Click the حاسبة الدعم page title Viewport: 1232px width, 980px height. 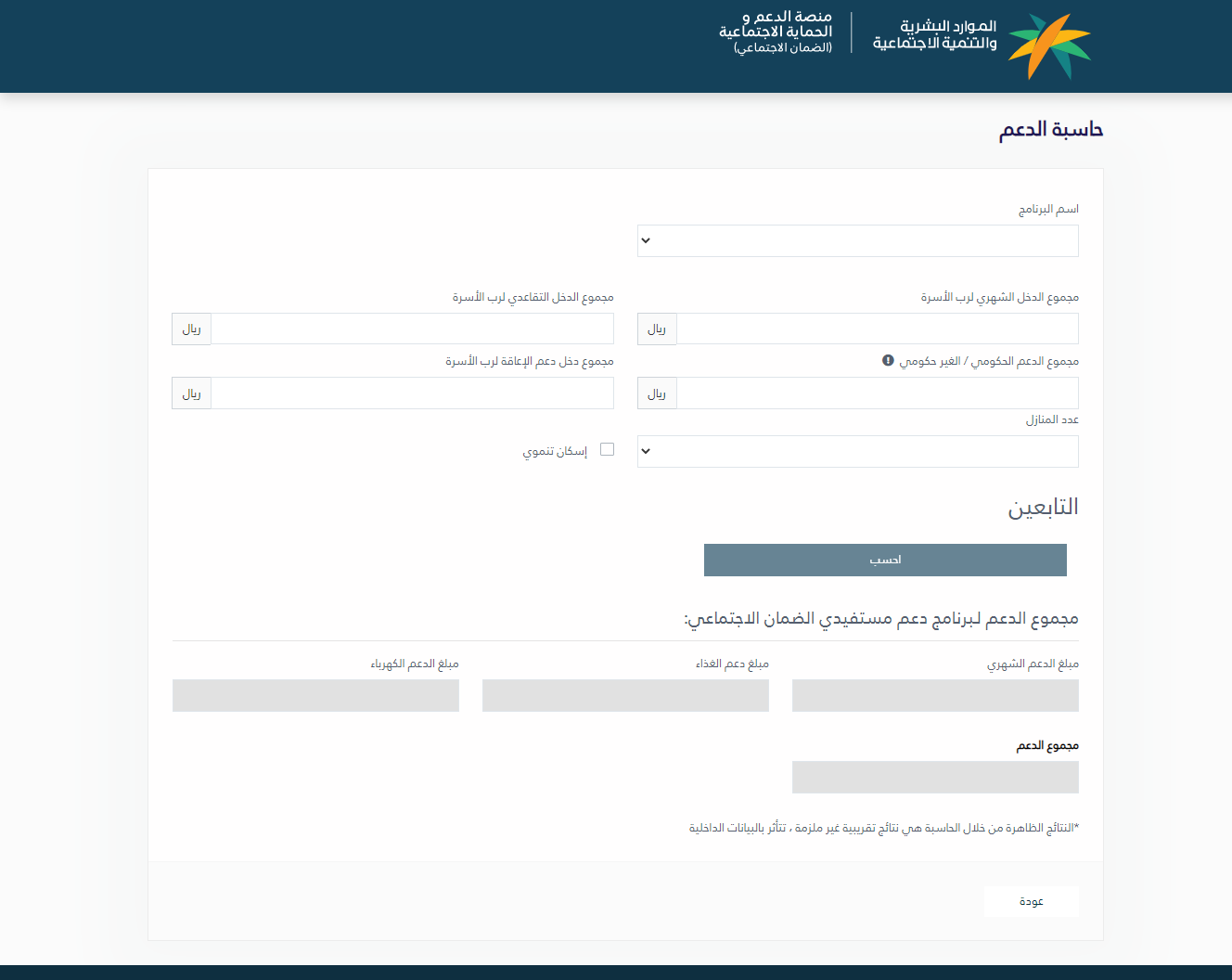pyautogui.click(x=1050, y=130)
